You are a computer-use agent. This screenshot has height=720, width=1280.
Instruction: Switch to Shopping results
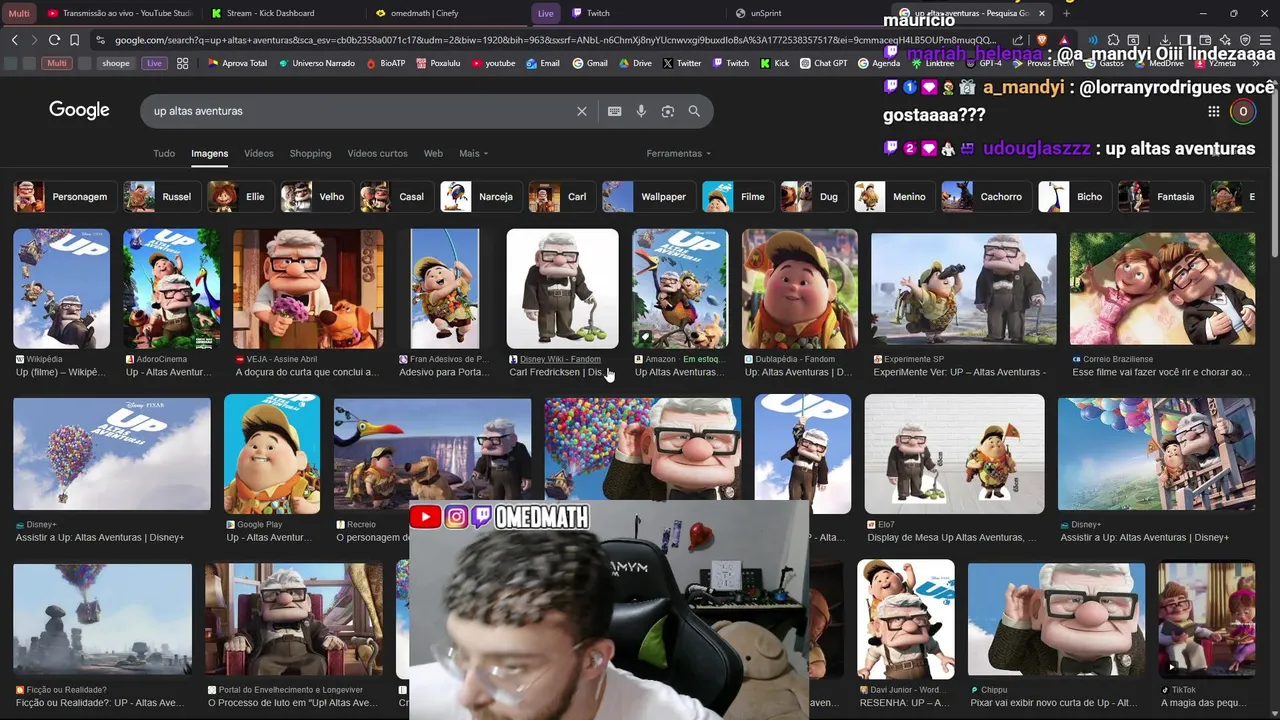click(x=310, y=153)
